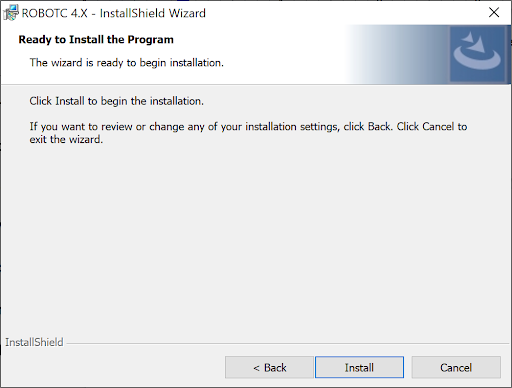Click the InstallShield label at bottom left

pyautogui.click(x=34, y=342)
